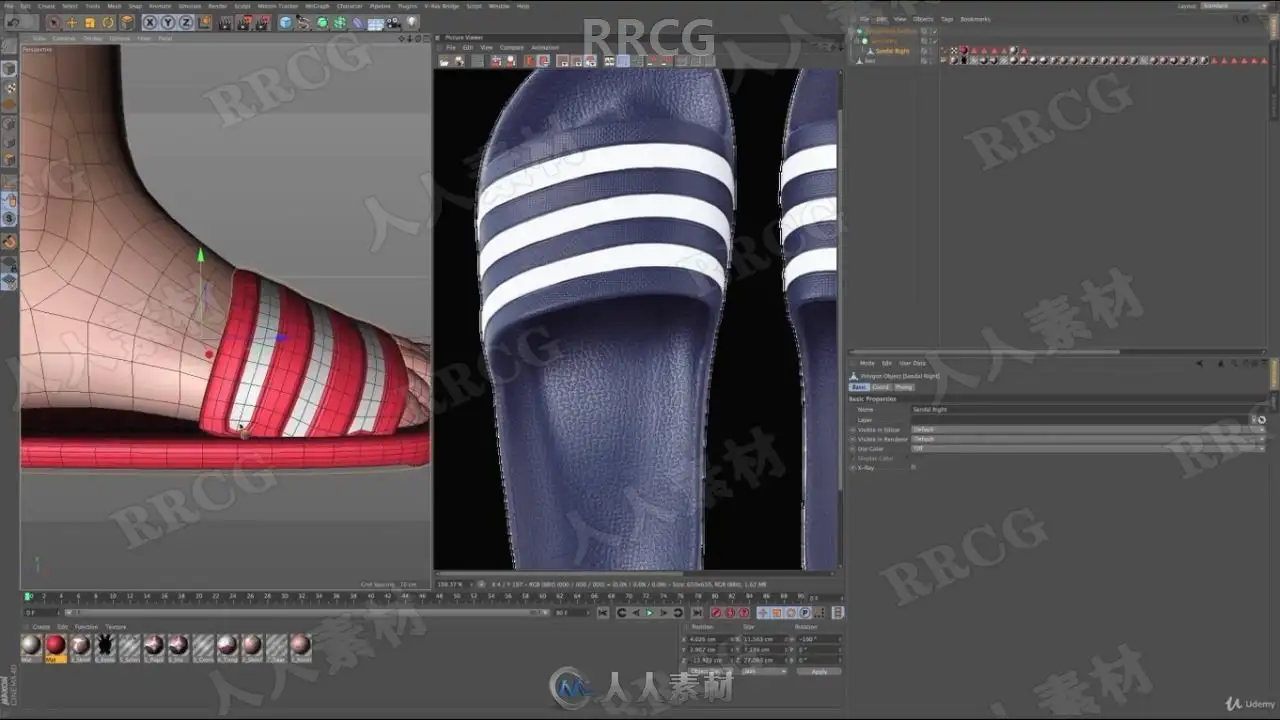
Task: Collapse the Symmetry tree item
Action: pos(859,41)
